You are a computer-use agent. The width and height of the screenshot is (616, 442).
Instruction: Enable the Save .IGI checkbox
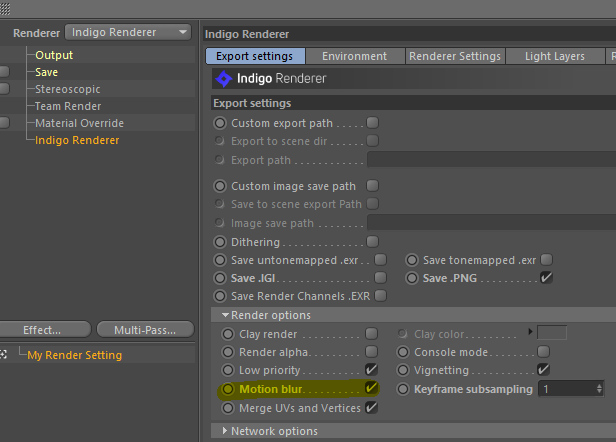coord(380,277)
